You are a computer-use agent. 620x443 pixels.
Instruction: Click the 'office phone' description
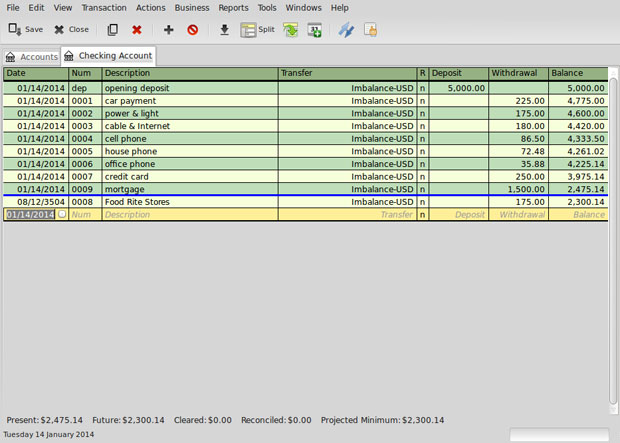click(x=130, y=164)
